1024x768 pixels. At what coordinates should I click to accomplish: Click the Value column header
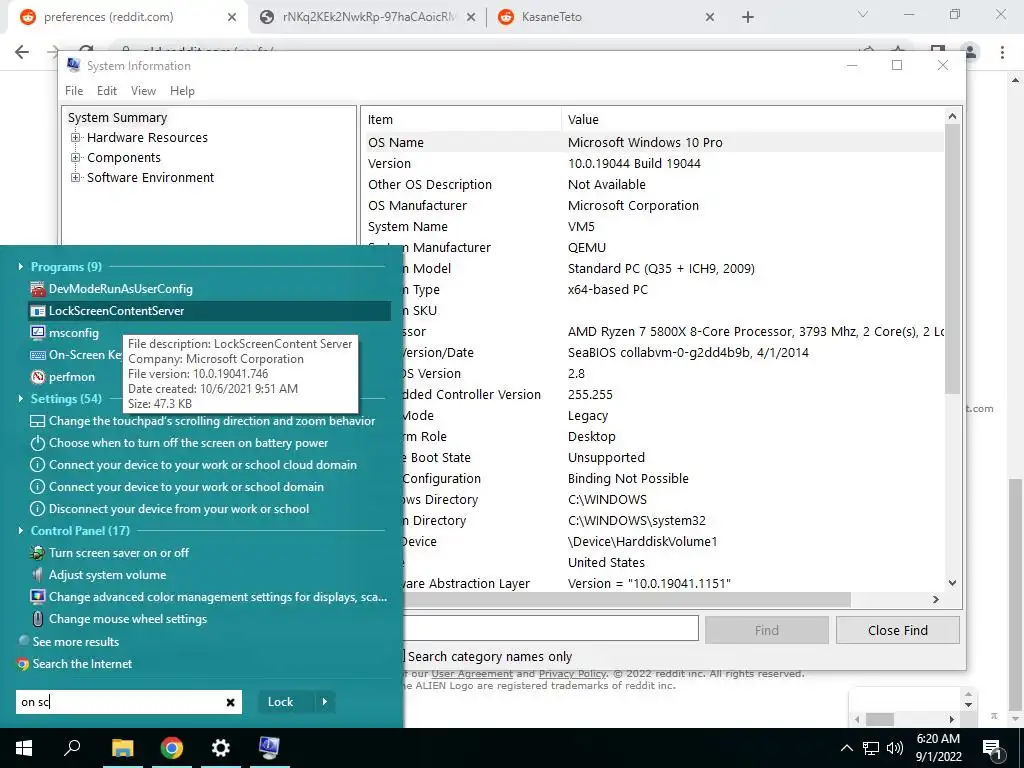click(x=752, y=120)
